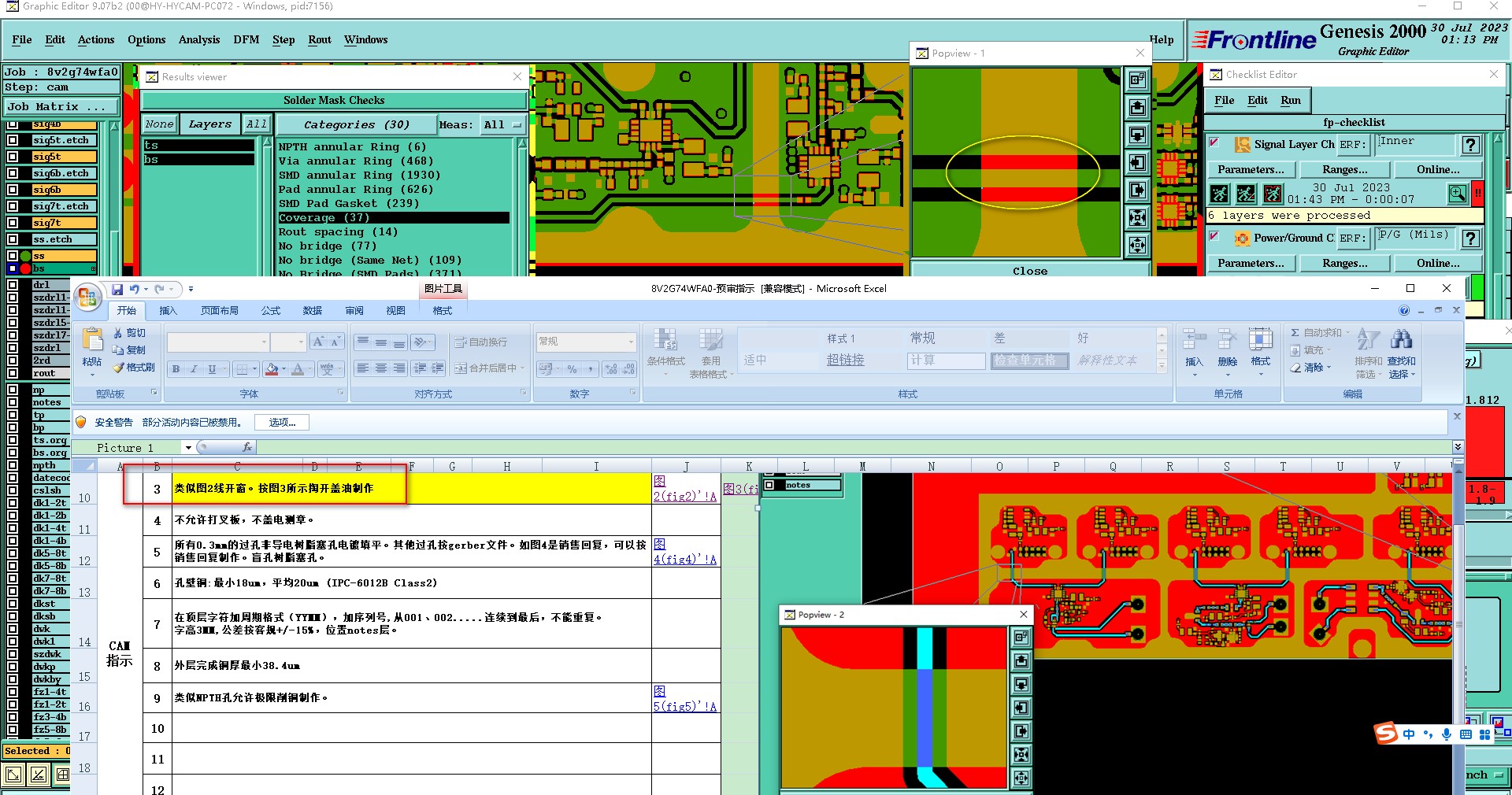Click the Excel Office button
1512x795 pixels.
(87, 298)
